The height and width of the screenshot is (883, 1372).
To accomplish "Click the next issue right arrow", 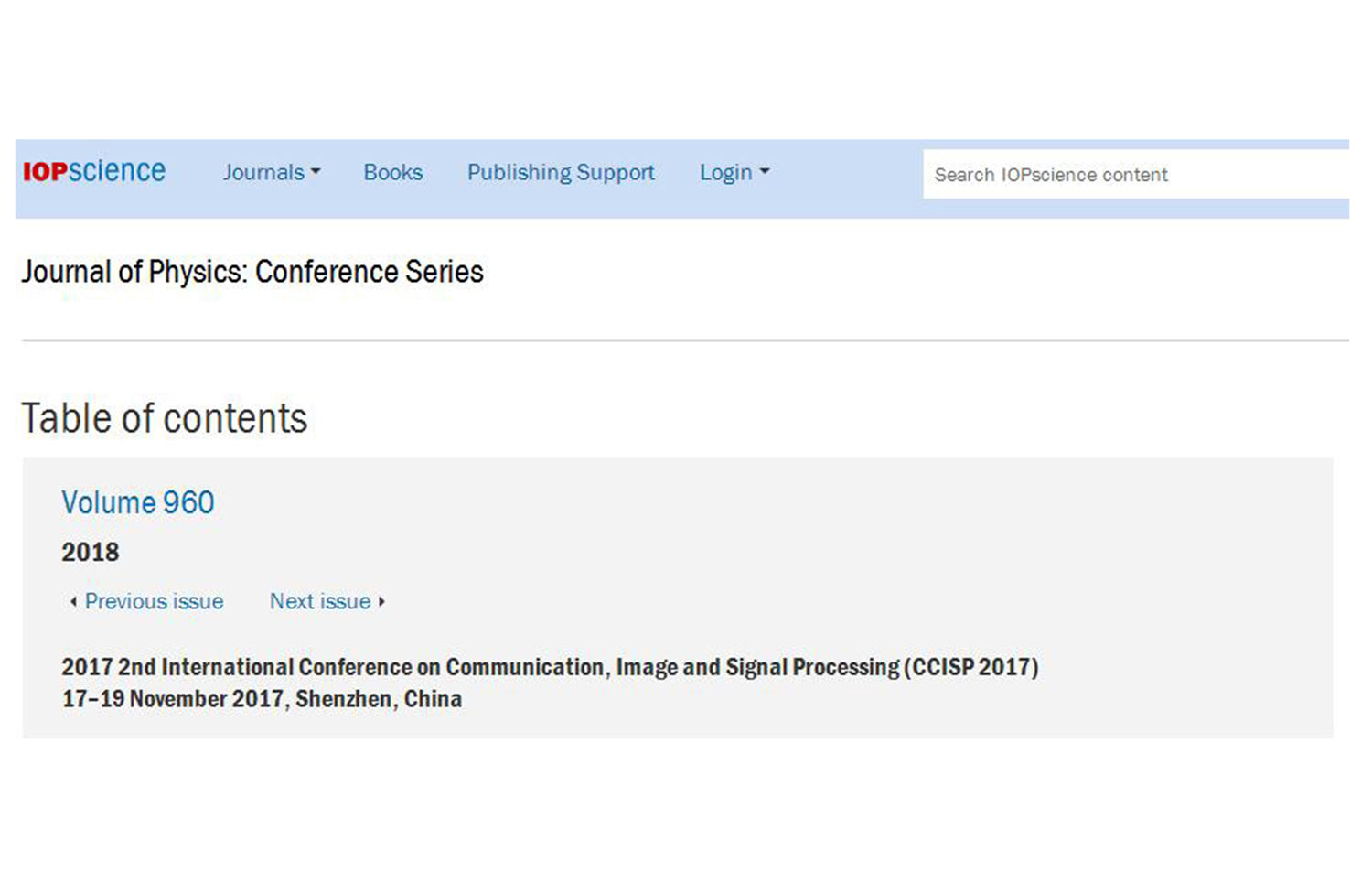I will (x=382, y=602).
